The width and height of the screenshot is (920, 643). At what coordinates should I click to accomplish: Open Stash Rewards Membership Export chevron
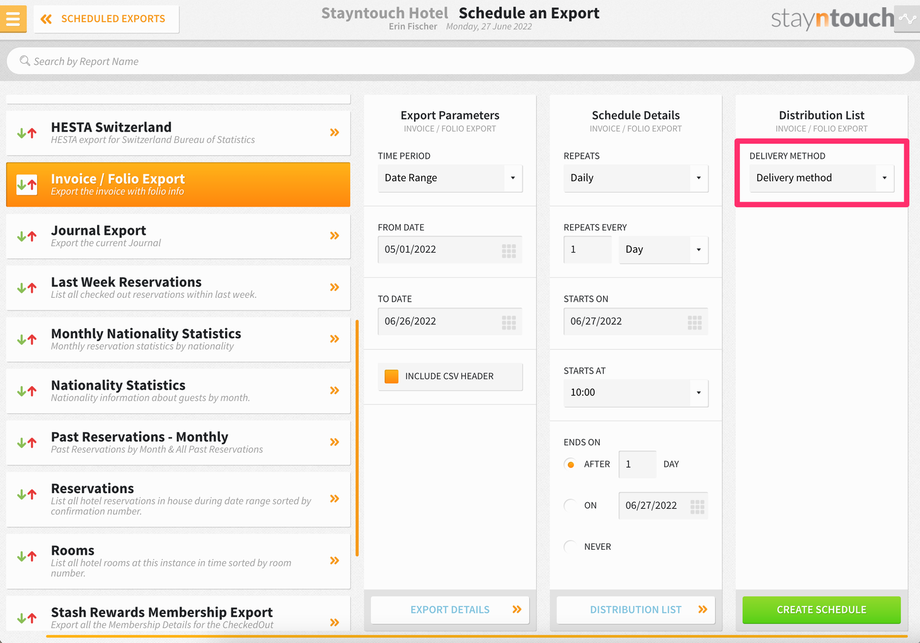tap(334, 622)
